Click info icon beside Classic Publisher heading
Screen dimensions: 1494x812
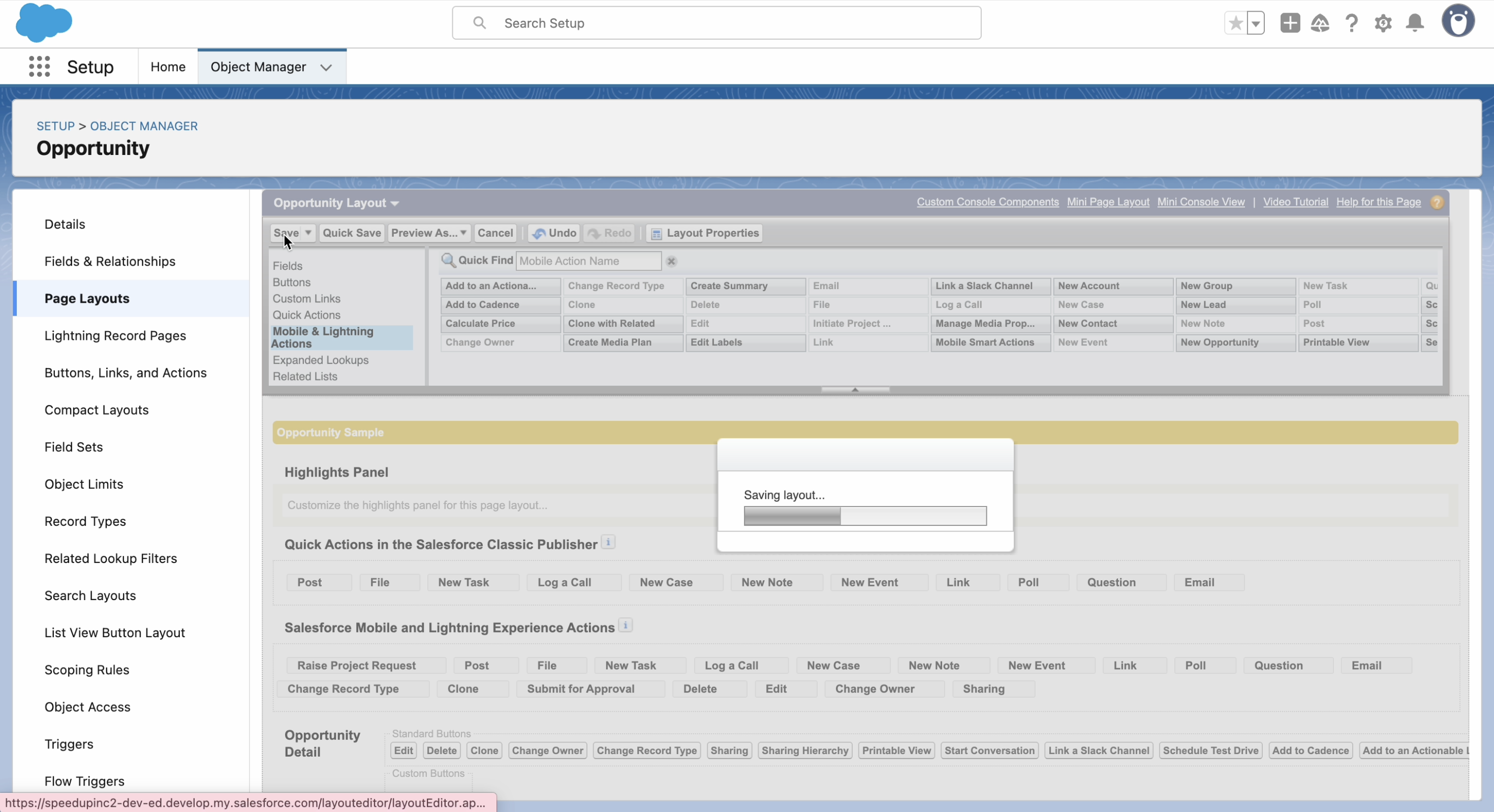tap(608, 543)
